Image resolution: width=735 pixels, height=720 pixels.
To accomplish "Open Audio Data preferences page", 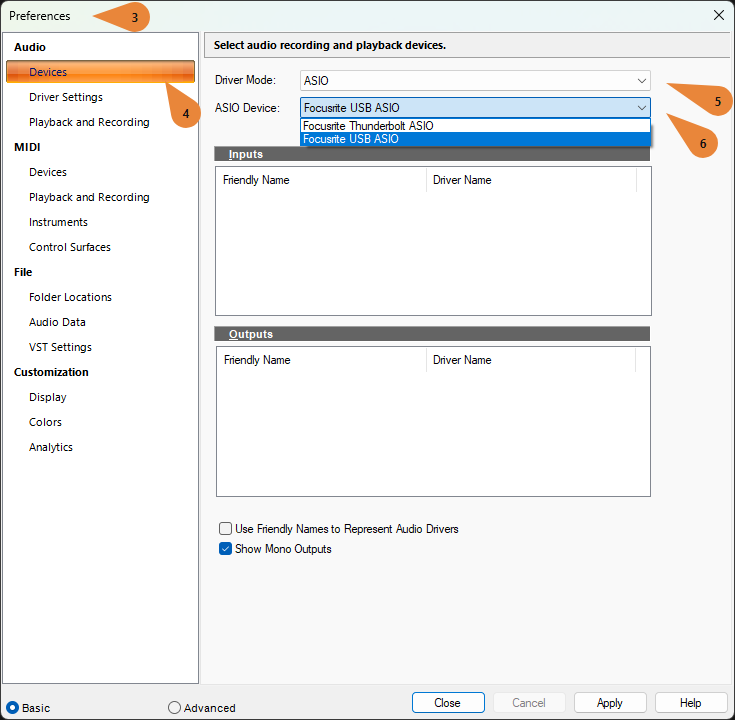I will coord(57,322).
